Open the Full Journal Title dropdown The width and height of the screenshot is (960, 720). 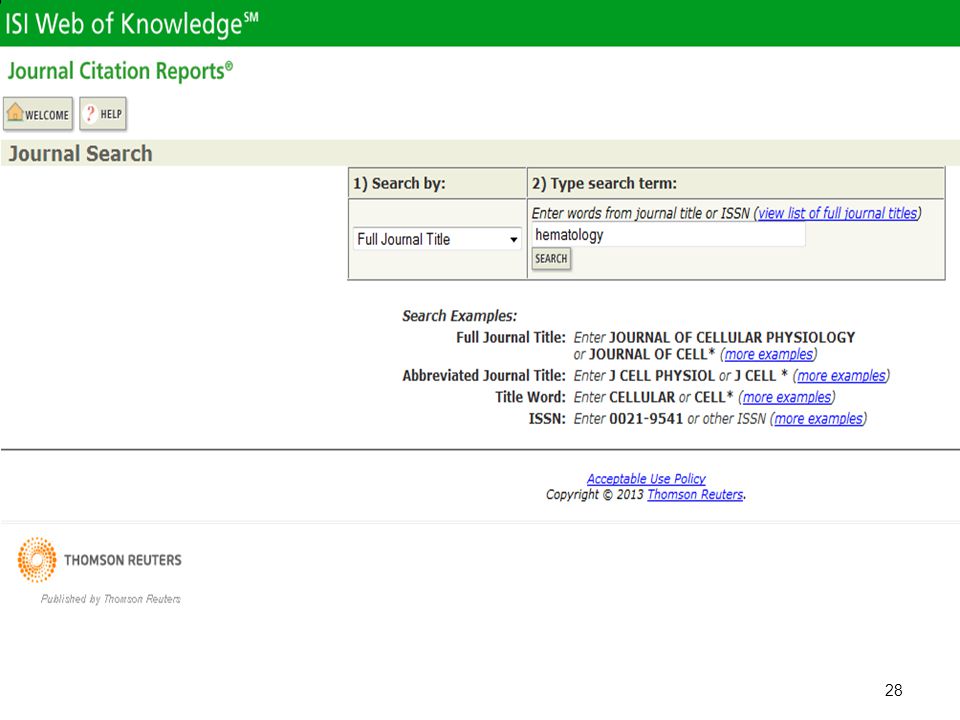pyautogui.click(x=437, y=239)
